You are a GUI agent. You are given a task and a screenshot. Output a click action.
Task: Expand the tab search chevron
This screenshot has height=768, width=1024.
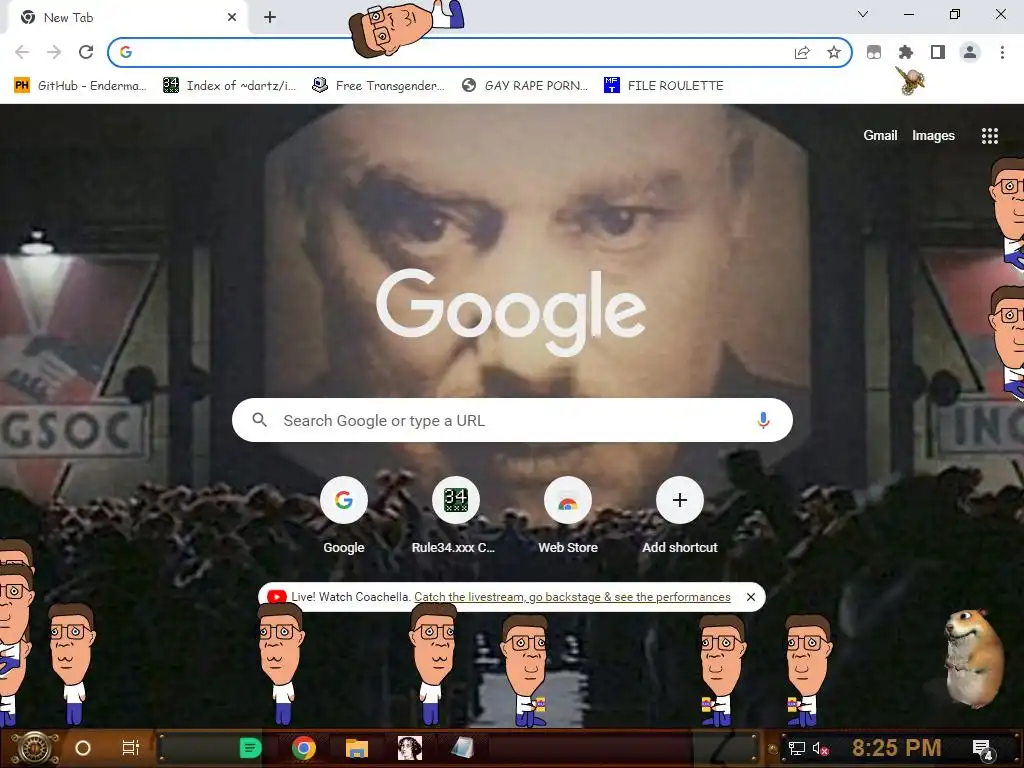(x=863, y=14)
